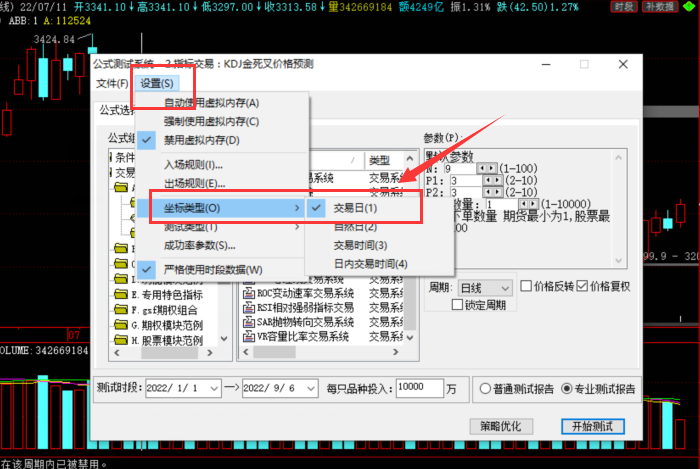Screen dimensions: 700x469
Task: Increase parameter N with right stepper arrow
Action: tap(492, 168)
